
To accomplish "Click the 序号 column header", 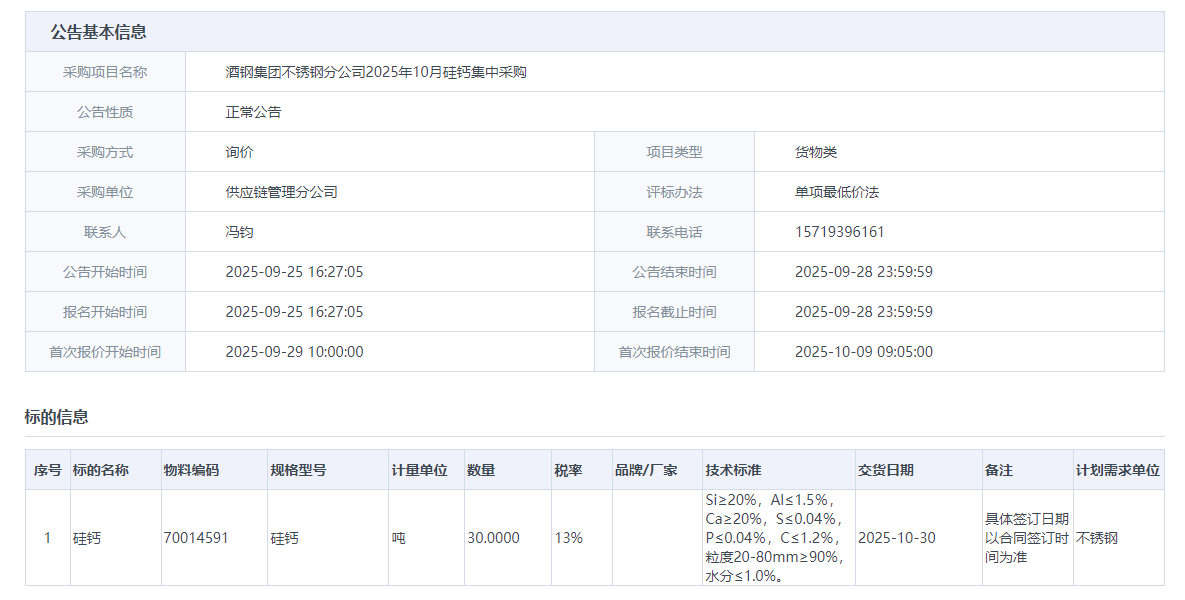I will [x=47, y=470].
